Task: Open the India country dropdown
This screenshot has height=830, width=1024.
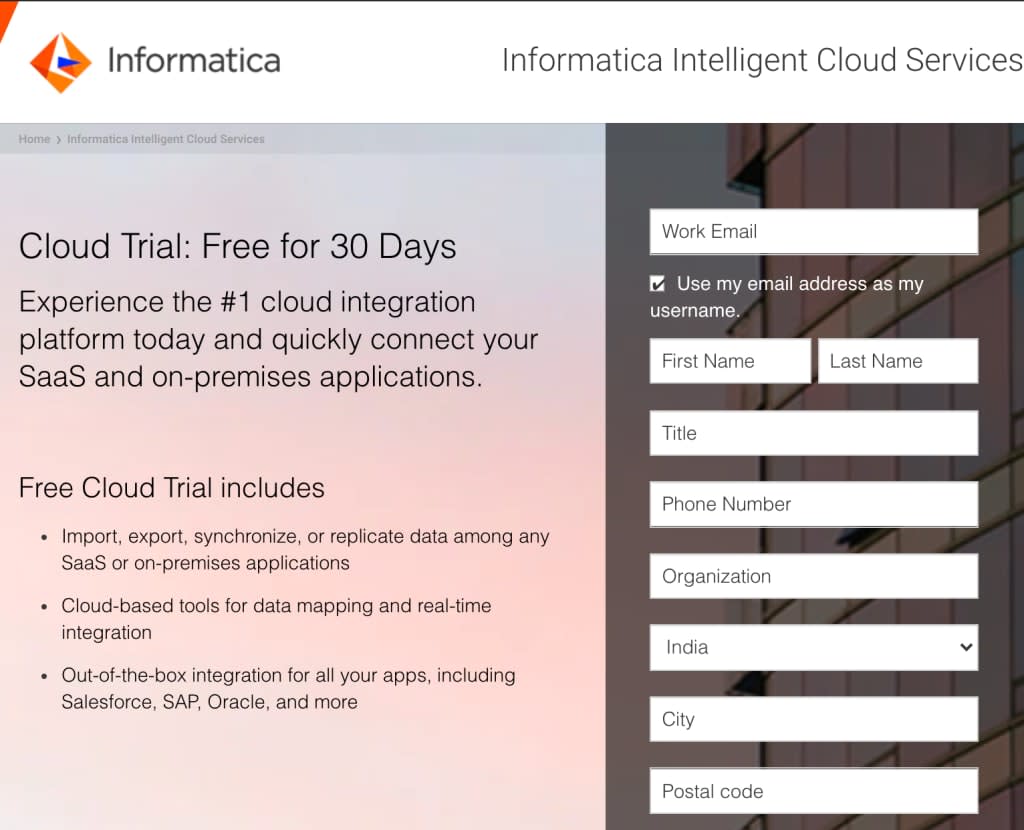Action: [814, 647]
